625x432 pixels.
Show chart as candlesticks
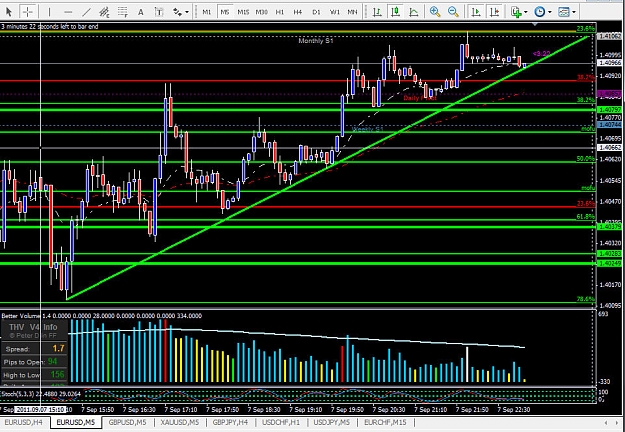[x=395, y=12]
